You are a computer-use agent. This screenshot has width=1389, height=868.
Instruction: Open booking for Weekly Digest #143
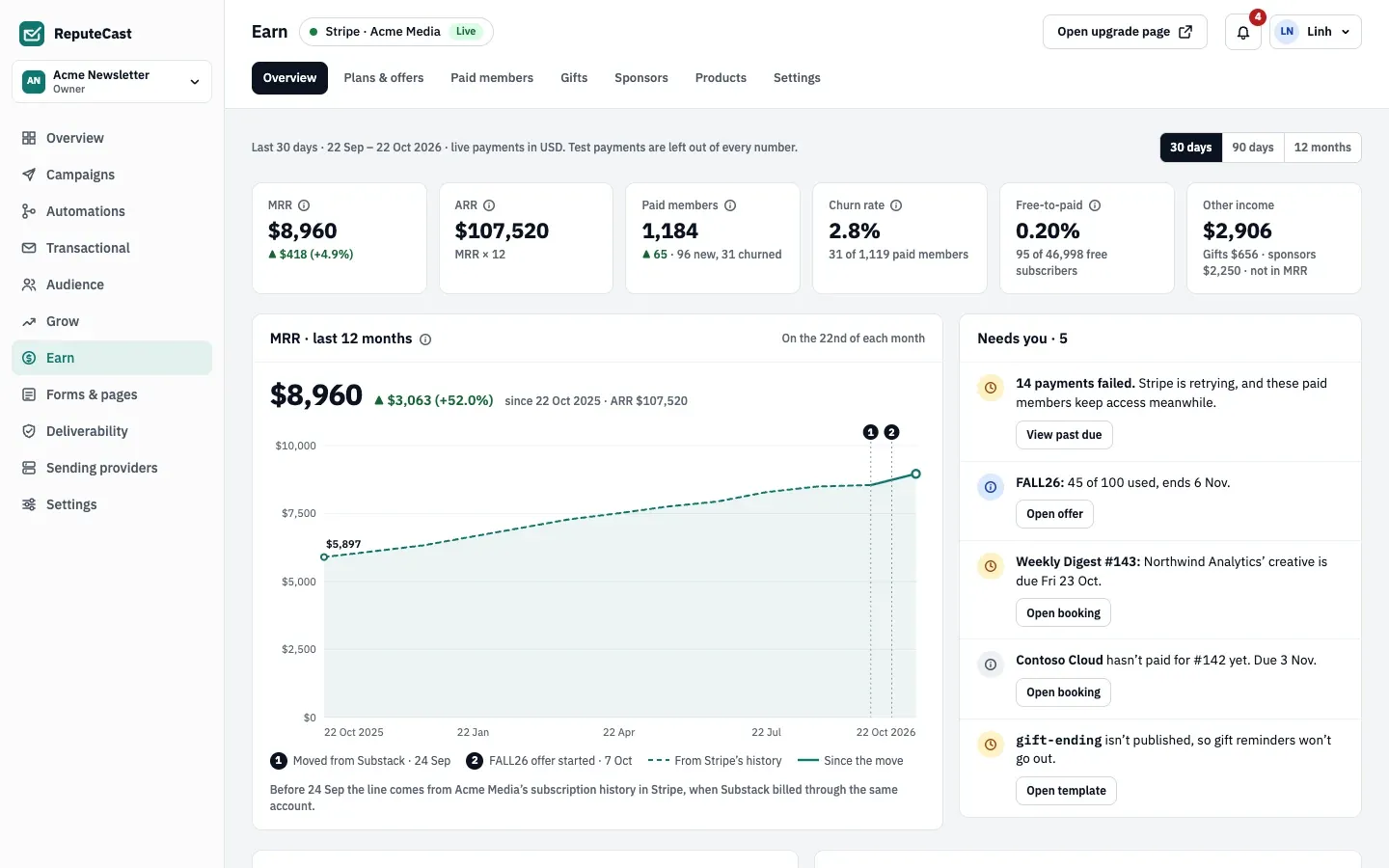tap(1063, 613)
